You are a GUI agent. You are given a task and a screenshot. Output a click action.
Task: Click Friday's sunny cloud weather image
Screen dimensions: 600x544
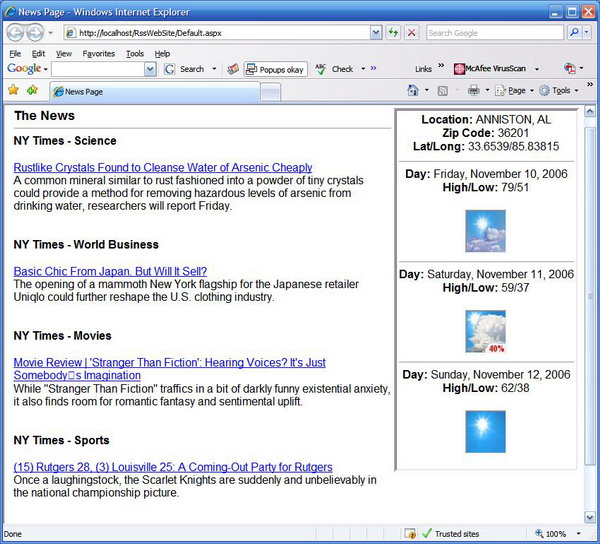(x=486, y=231)
